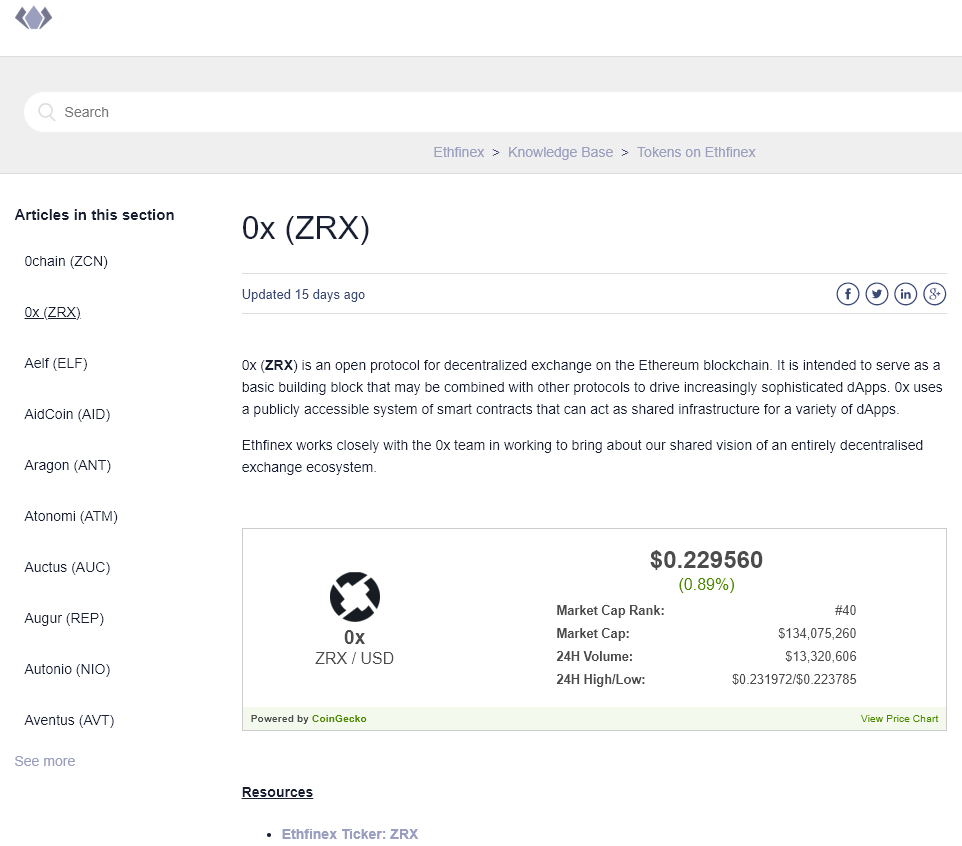Screen dimensions: 962x846
Task: Expand the See more article list
Action: pyautogui.click(x=44, y=761)
